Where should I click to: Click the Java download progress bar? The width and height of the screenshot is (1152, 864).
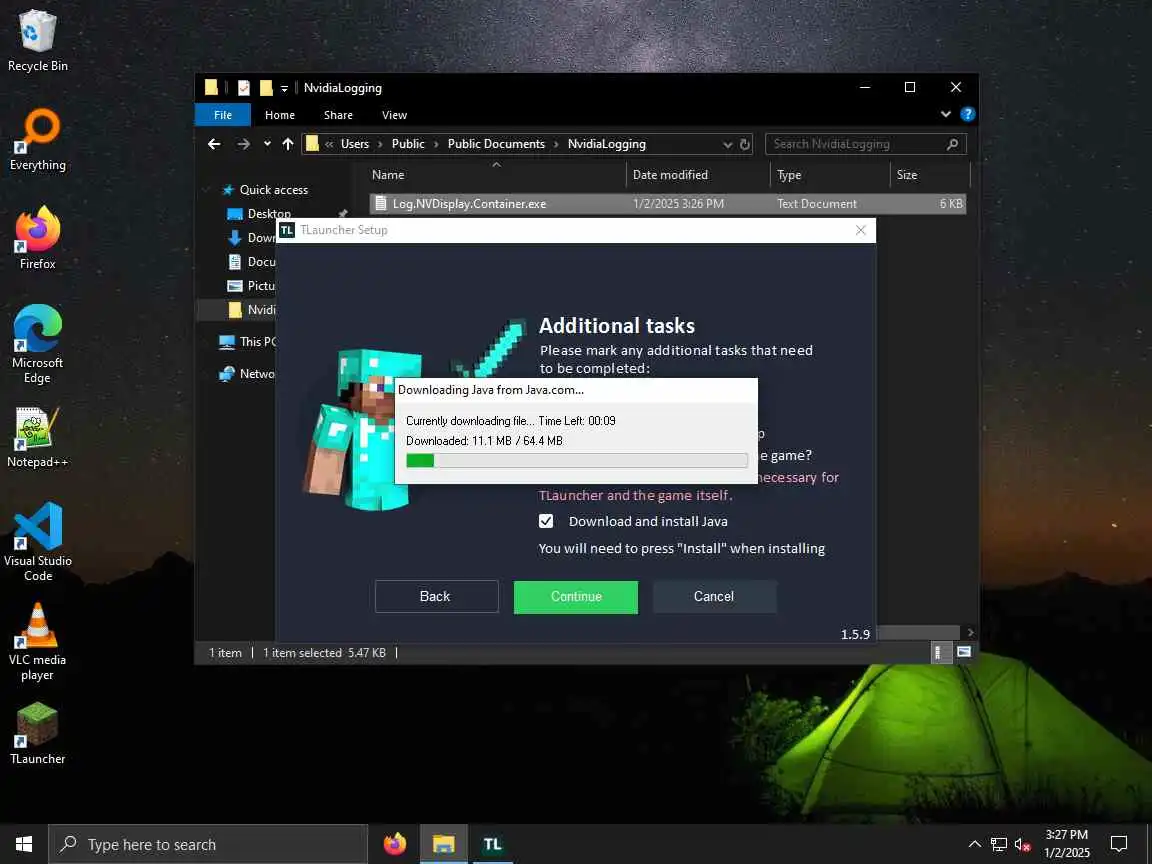click(x=577, y=461)
